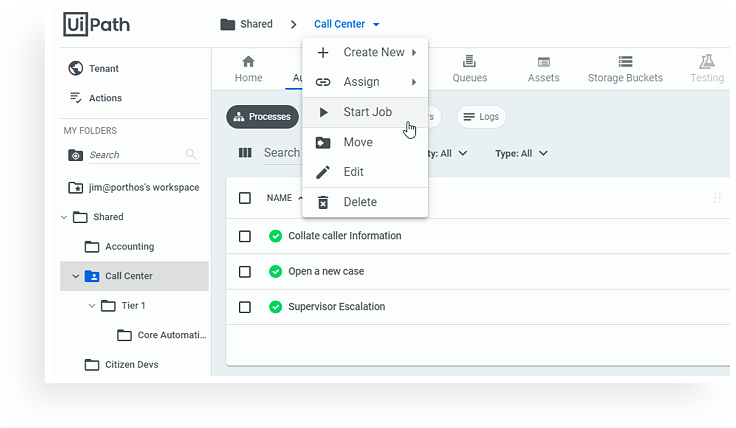Viewport: 736px width, 428px height.
Task: Open jim@porthos's workspace
Action: [144, 187]
